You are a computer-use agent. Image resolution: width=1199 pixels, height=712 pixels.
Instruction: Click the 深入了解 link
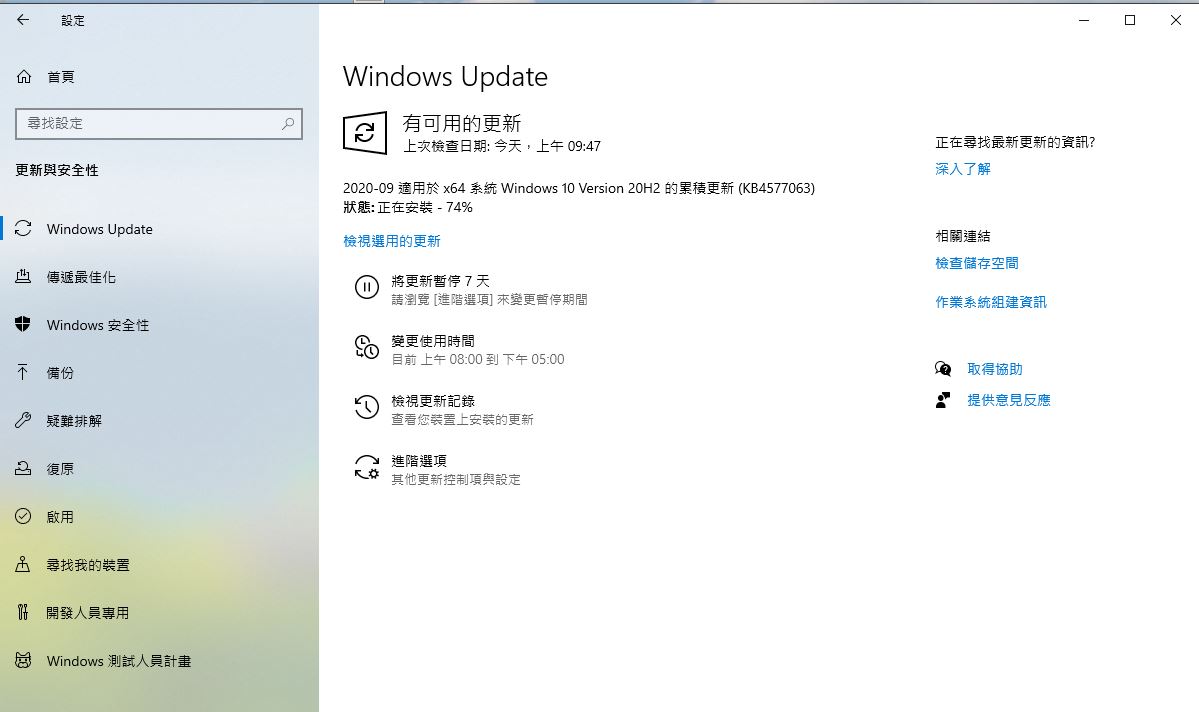tap(963, 169)
